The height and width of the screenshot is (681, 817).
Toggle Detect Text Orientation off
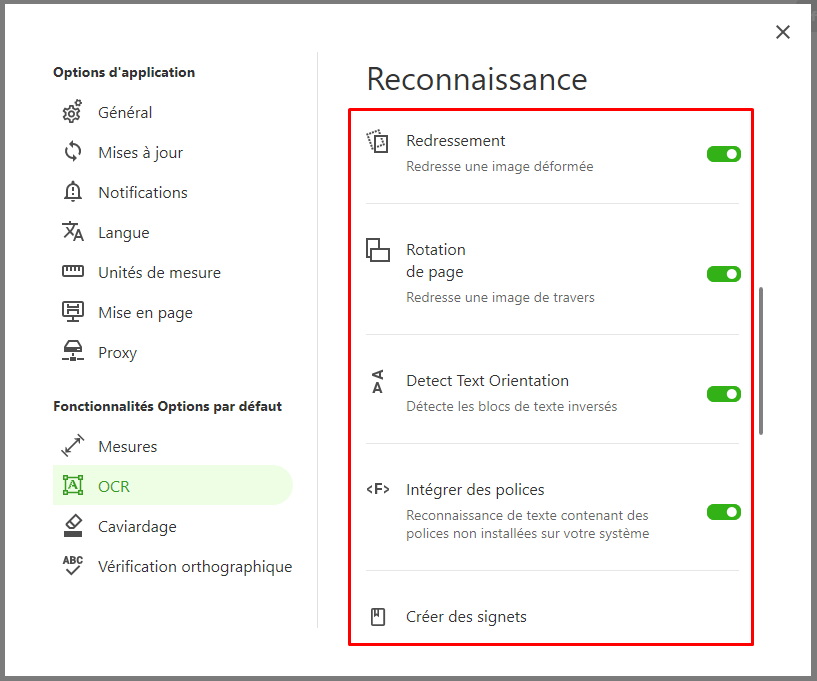pos(724,394)
